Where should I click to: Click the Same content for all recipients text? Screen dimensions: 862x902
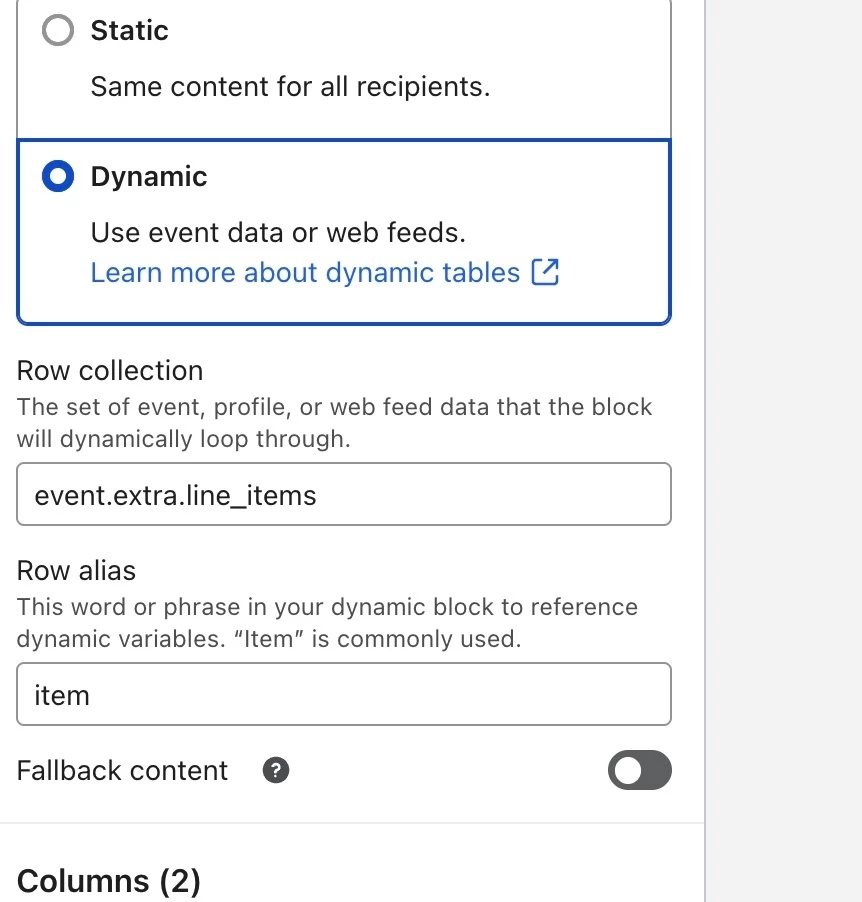(x=290, y=87)
